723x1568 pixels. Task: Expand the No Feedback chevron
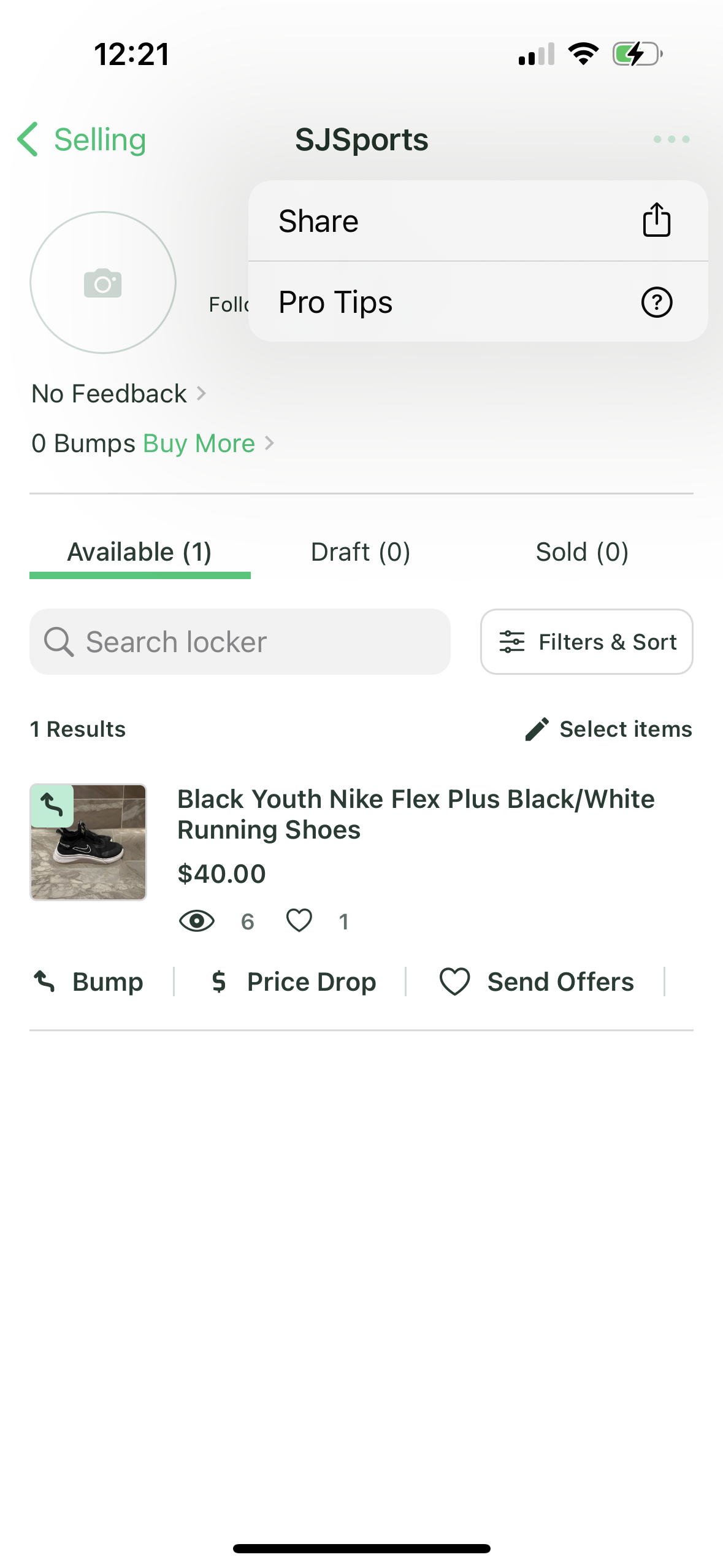pyautogui.click(x=201, y=393)
